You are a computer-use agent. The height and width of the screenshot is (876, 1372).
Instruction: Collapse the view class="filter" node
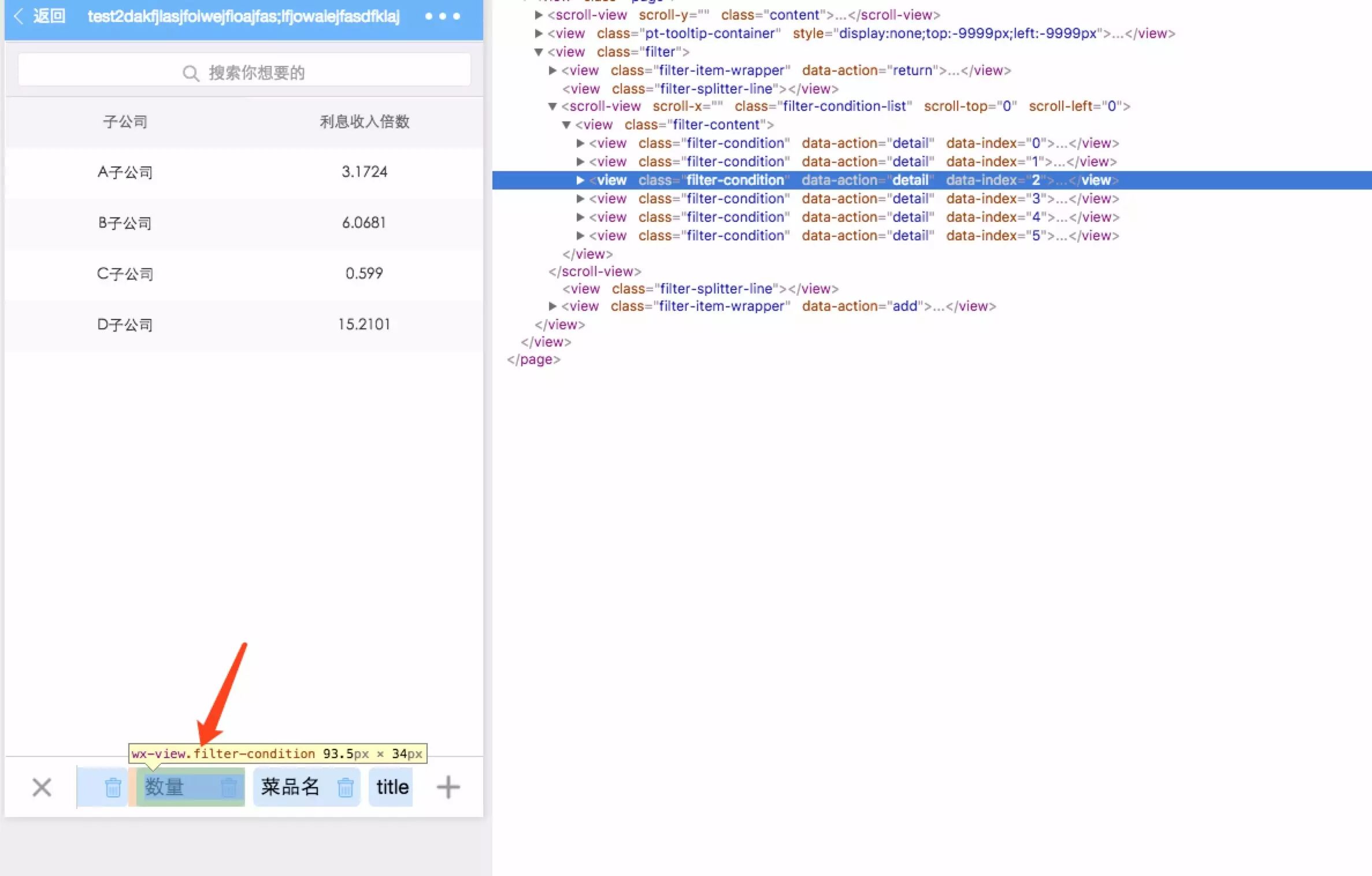539,52
